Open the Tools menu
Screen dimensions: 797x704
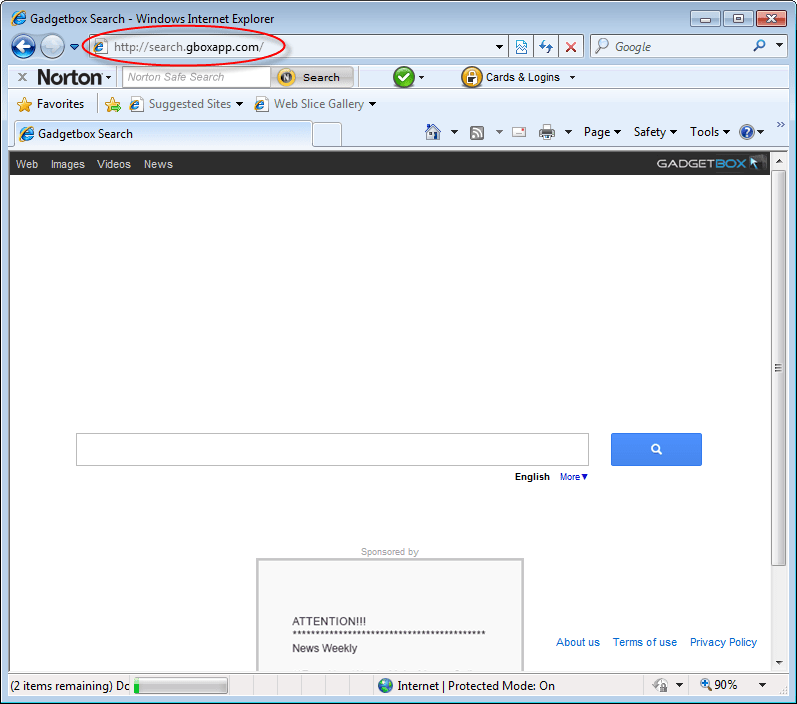coord(710,132)
